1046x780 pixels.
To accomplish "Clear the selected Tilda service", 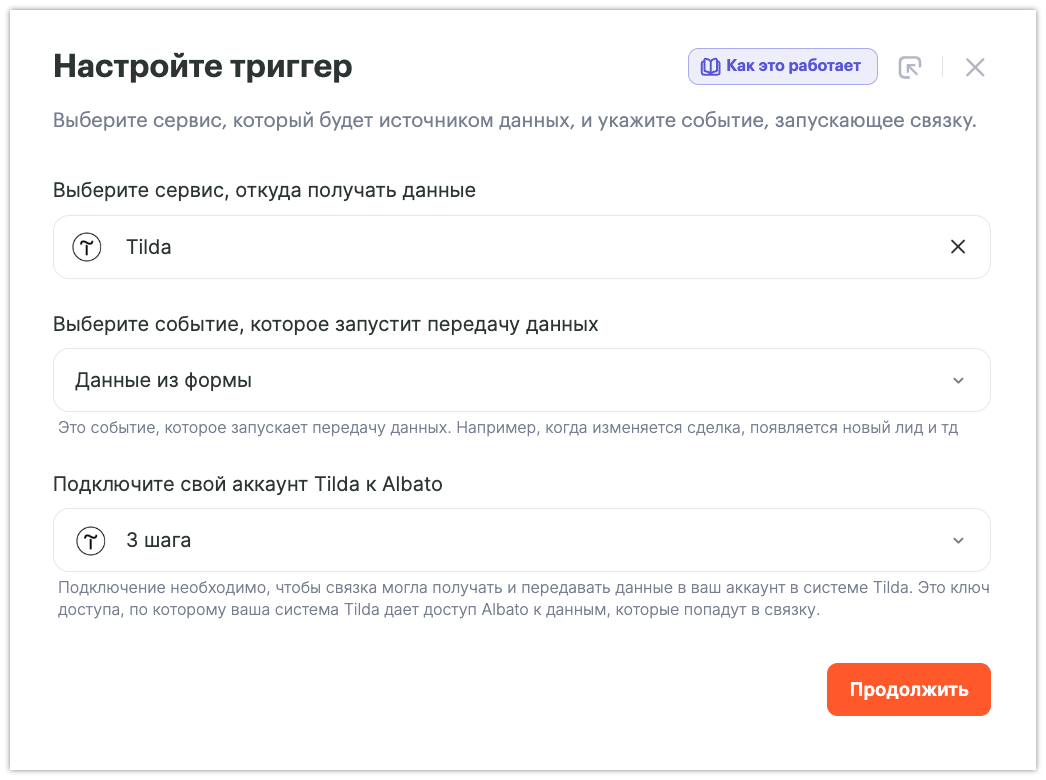I will pos(957,247).
